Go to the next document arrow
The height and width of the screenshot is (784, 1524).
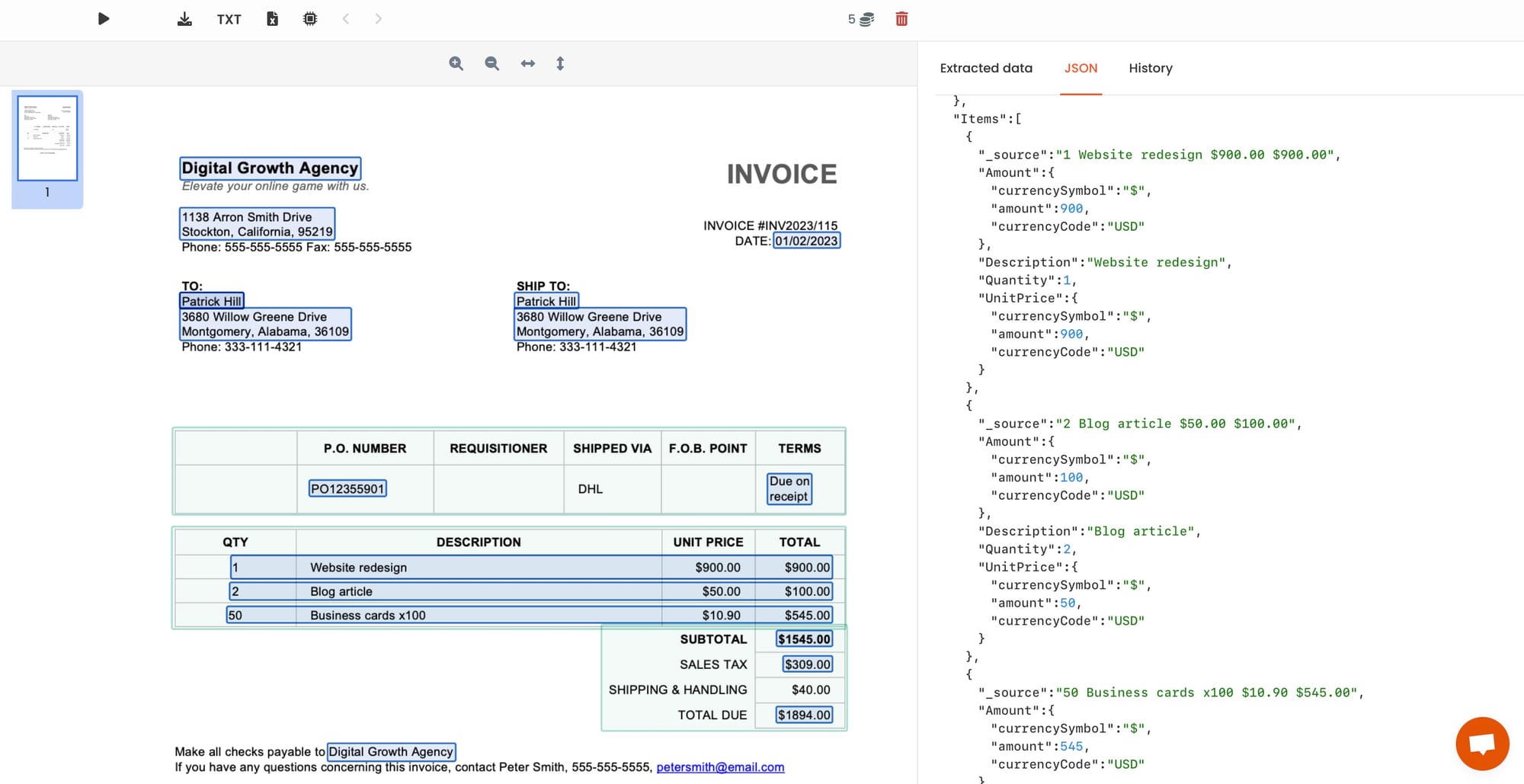[x=379, y=19]
